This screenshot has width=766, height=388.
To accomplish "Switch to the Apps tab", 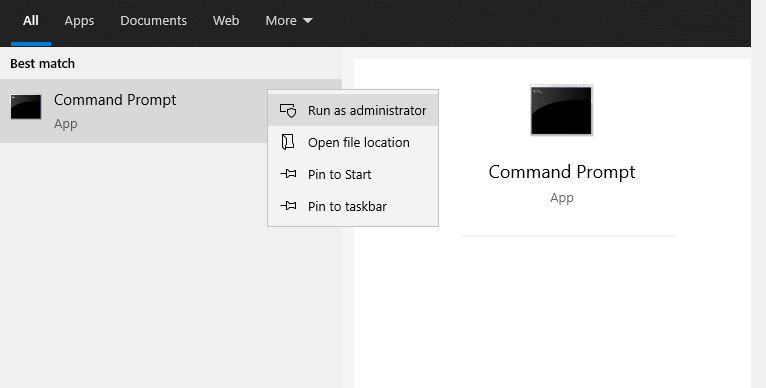I will pyautogui.click(x=79, y=21).
